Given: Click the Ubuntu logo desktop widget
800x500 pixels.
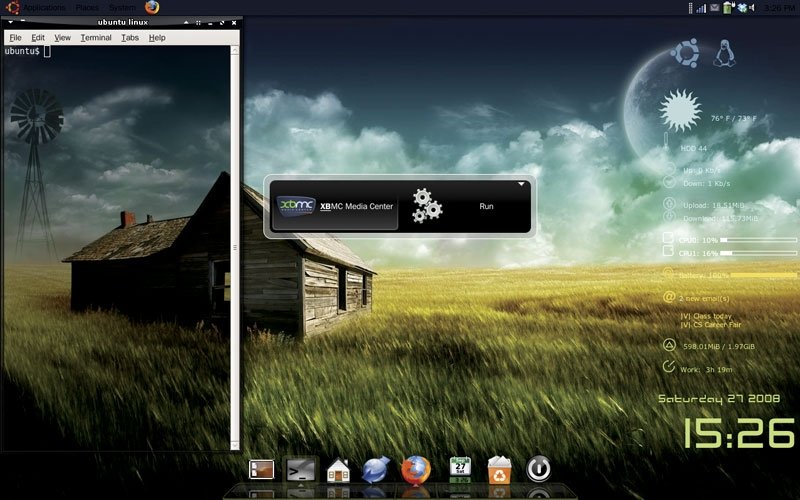Looking at the screenshot, I should (x=685, y=53).
